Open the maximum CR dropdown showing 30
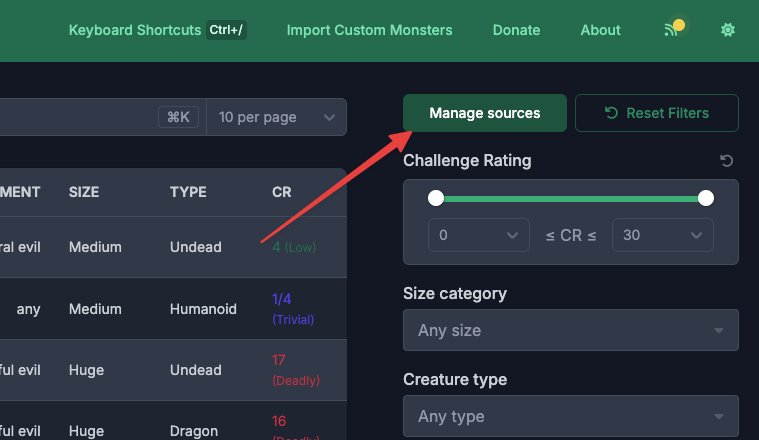Viewport: 759px width, 440px height. click(662, 235)
